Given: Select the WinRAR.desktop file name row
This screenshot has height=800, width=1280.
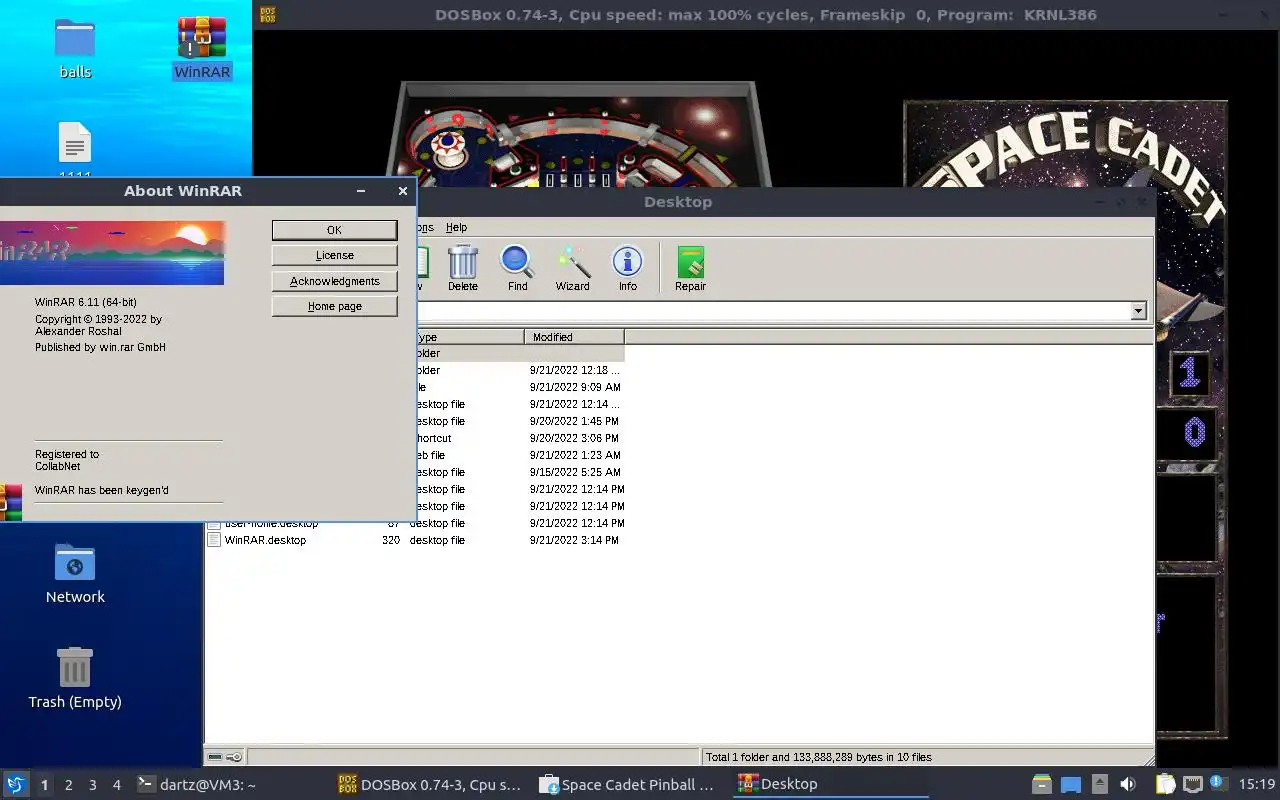Looking at the screenshot, I should (265, 540).
